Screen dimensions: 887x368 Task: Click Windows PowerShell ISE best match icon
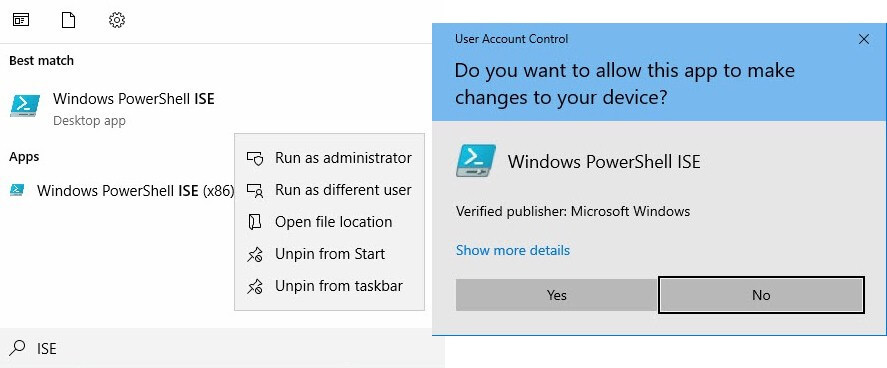25,106
